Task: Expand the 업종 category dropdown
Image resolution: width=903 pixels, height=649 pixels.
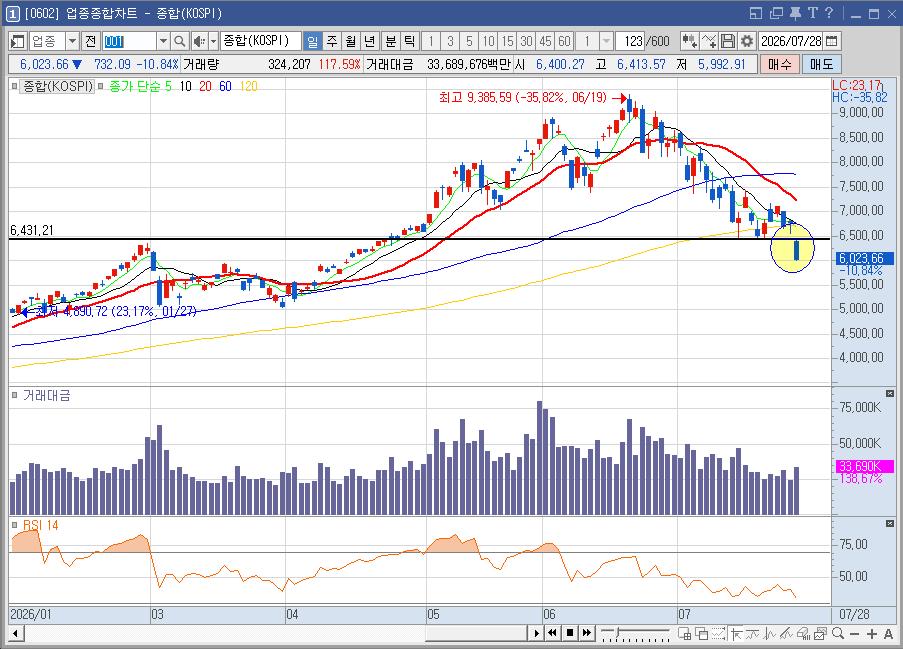Action: click(x=72, y=41)
